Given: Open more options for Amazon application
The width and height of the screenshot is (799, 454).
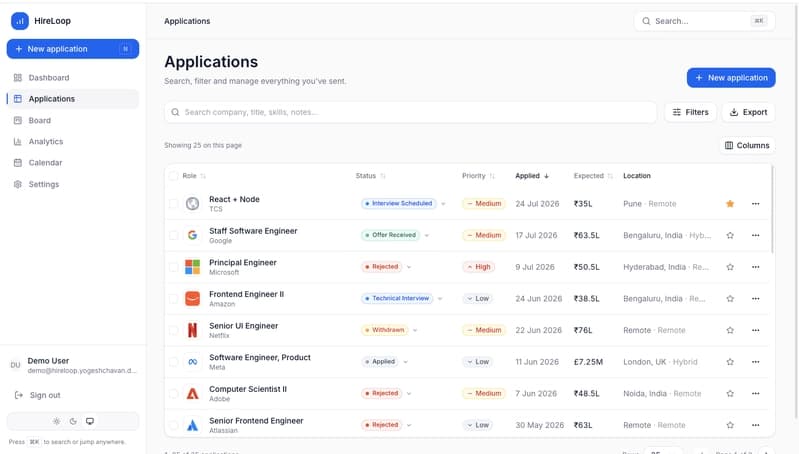Looking at the screenshot, I should point(756,299).
